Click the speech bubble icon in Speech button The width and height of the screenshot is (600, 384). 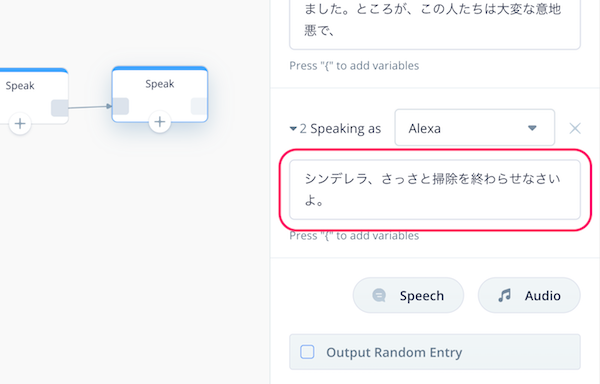[379, 295]
